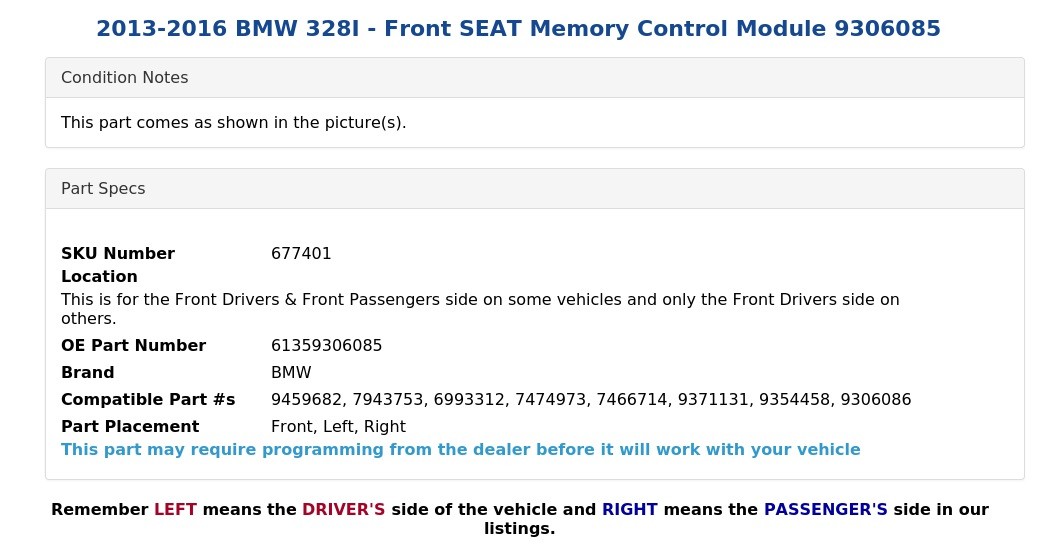This screenshot has height=554, width=1040.
Task: Select SKU value 677401
Action: pos(301,253)
